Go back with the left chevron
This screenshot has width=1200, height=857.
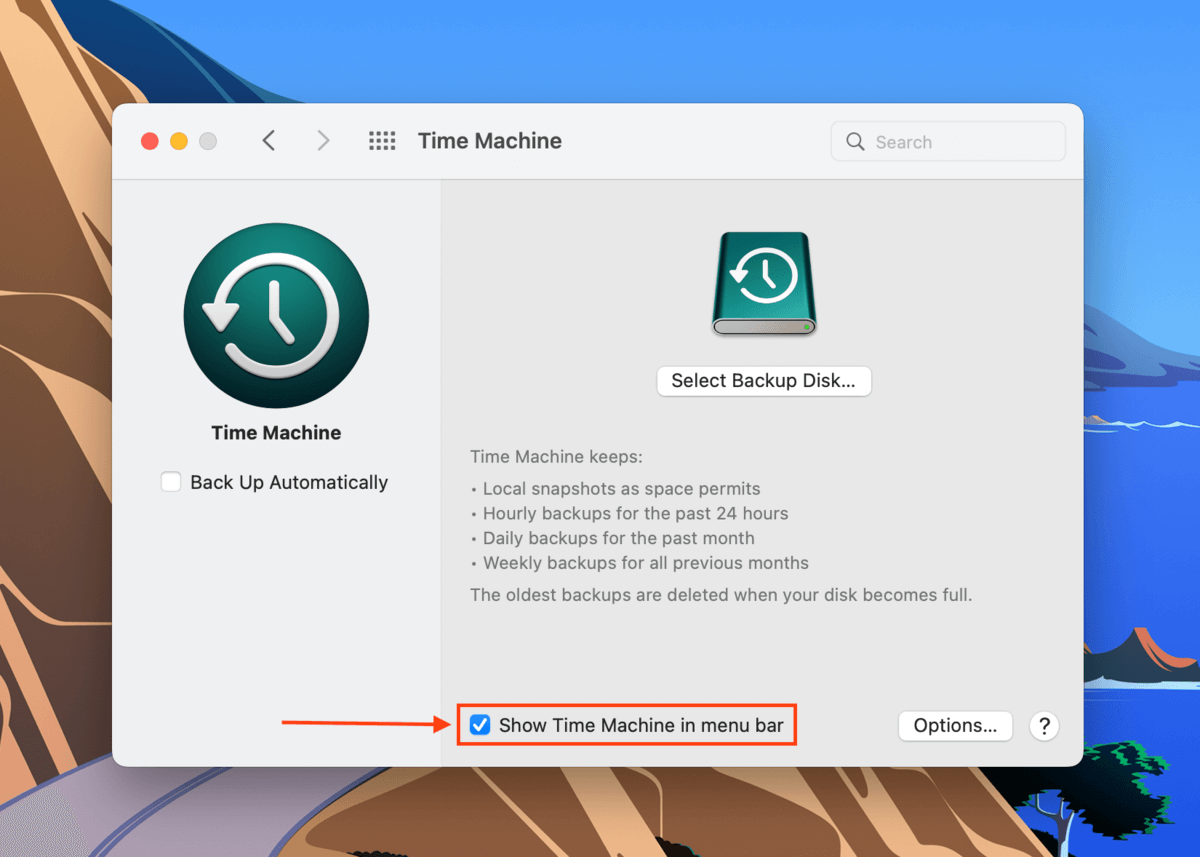[268, 141]
